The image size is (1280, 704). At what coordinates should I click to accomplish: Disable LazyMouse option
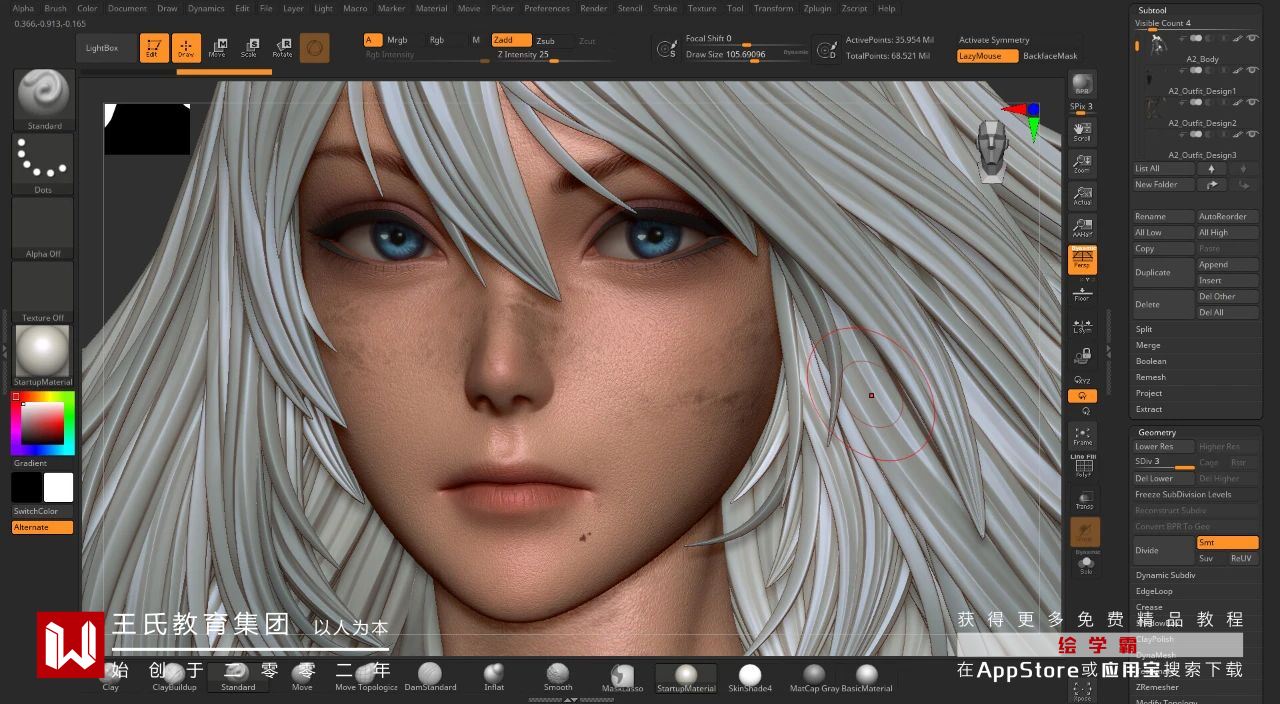[x=987, y=56]
